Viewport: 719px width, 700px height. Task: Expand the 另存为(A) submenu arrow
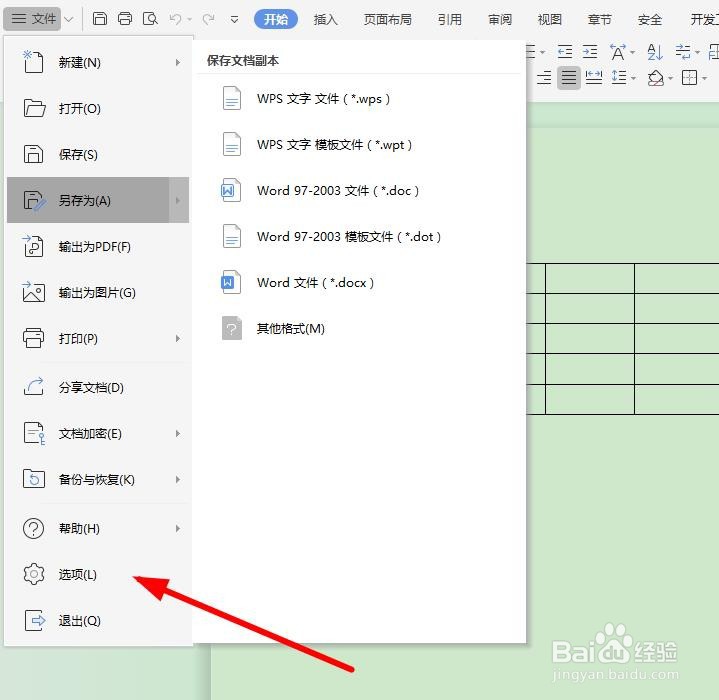178,200
